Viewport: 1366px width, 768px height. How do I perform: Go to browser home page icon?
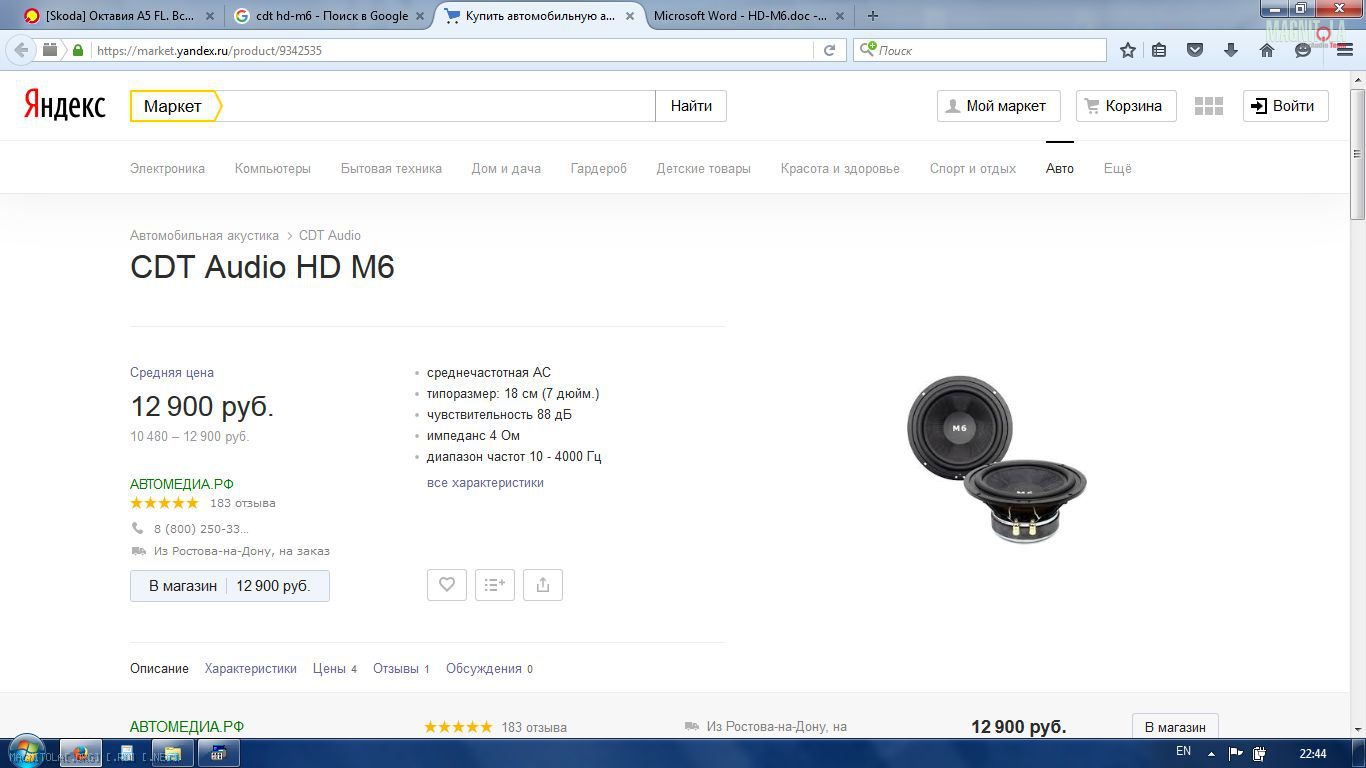[1267, 50]
